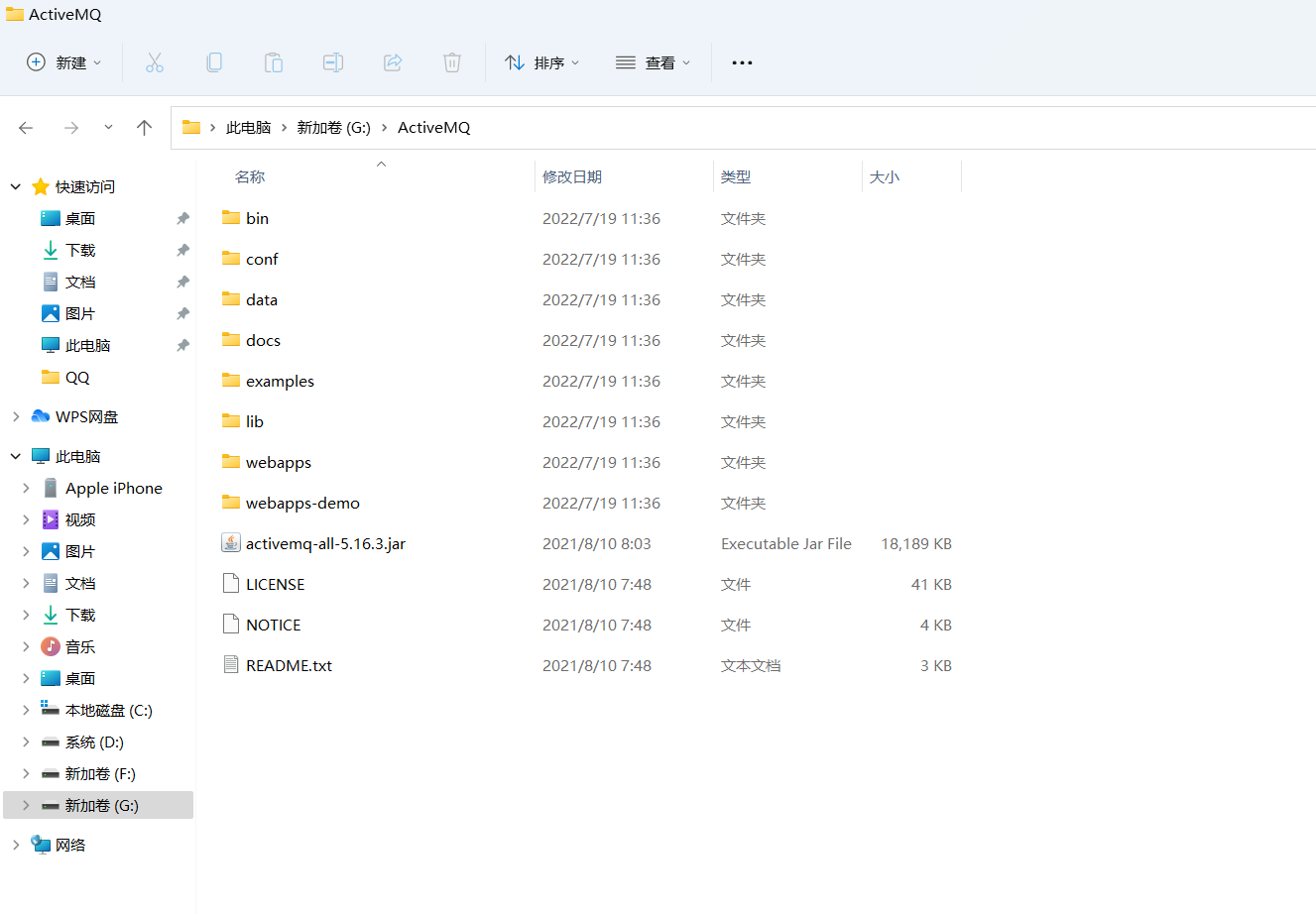Open 文档 in quick access
This screenshot has height=914, width=1316.
coord(80,282)
